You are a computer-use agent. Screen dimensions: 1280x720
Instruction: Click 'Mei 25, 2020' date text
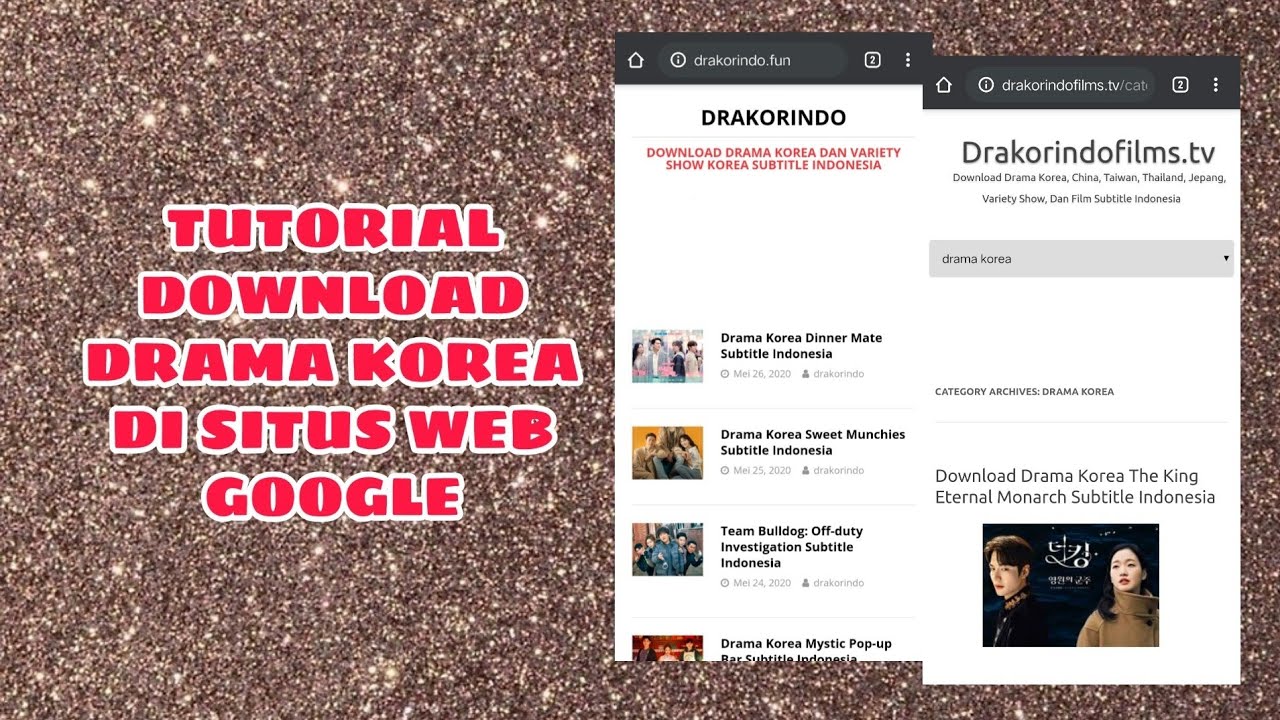761,470
